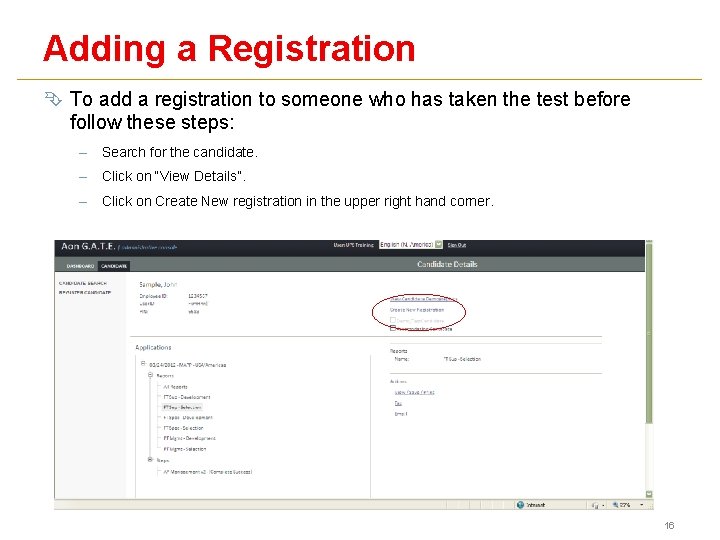Click the Employee ID value 1234567
Viewport: 720px width, 540px height.
[x=198, y=296]
